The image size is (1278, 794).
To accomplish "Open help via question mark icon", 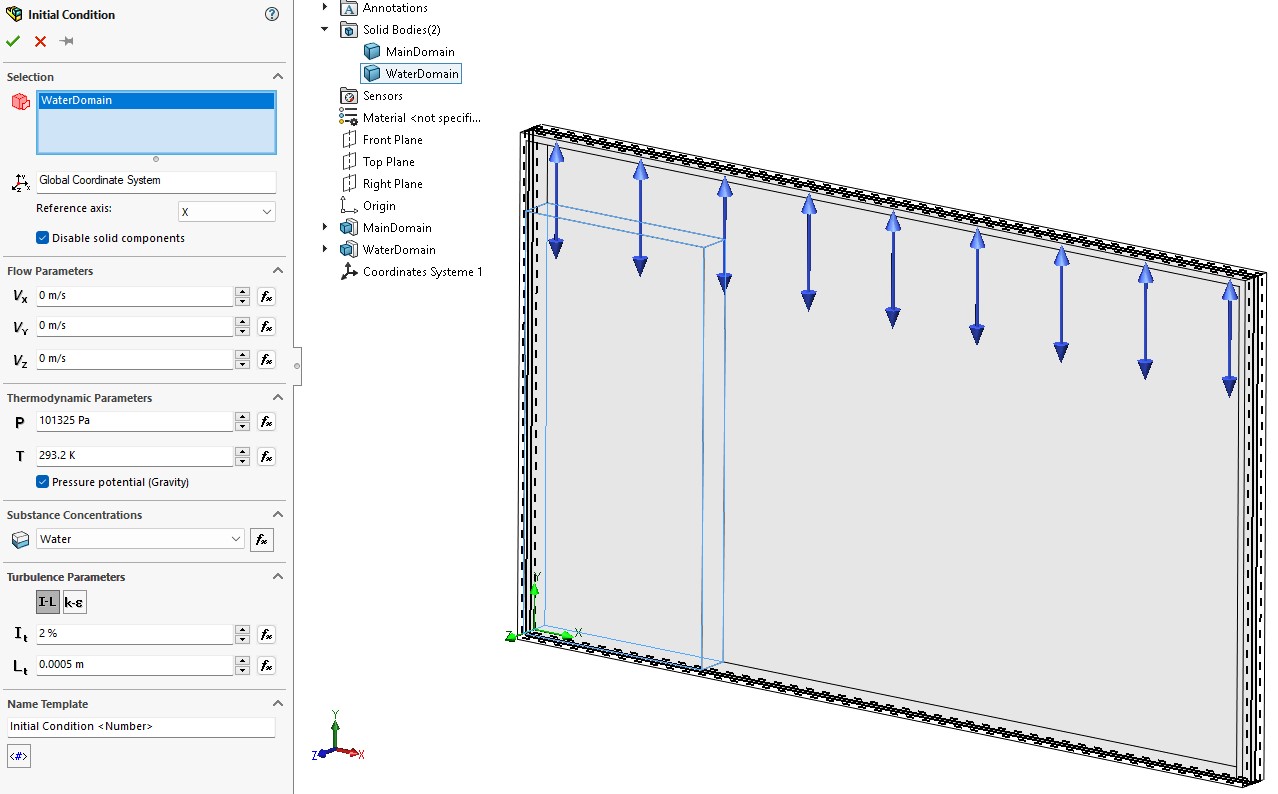I will (272, 14).
